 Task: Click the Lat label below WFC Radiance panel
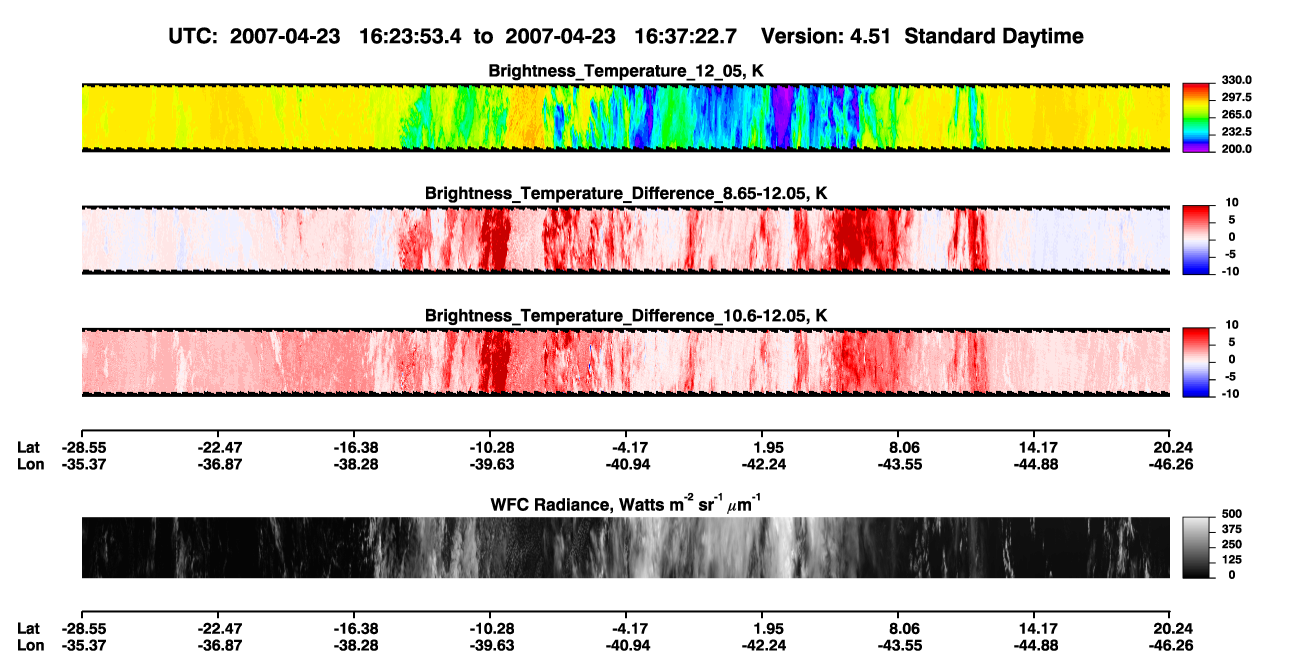(x=28, y=628)
